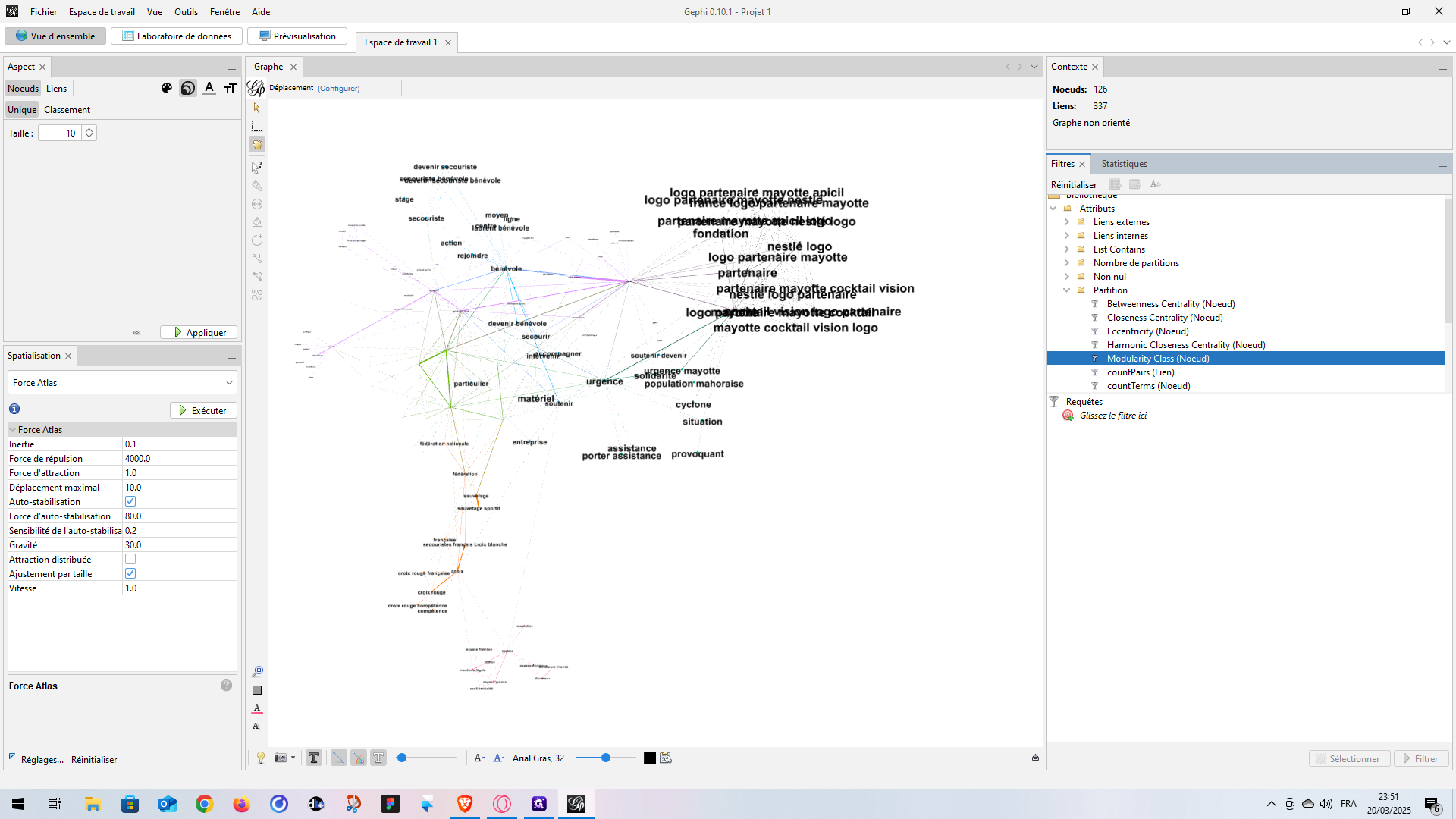Expand the Liens externes folder
This screenshot has width=1456, height=819.
[1067, 222]
